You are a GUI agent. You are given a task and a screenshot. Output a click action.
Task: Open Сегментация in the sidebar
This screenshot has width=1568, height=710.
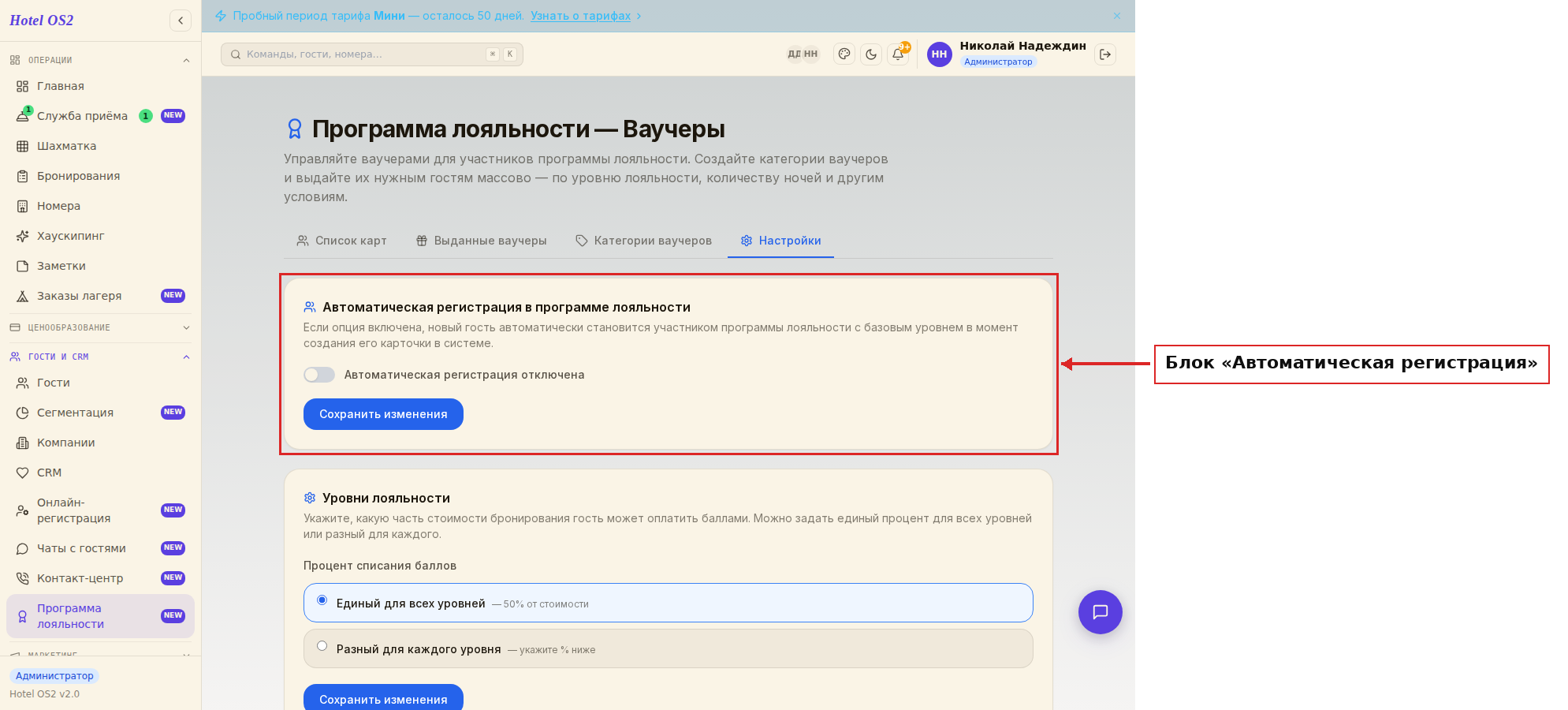(x=100, y=413)
